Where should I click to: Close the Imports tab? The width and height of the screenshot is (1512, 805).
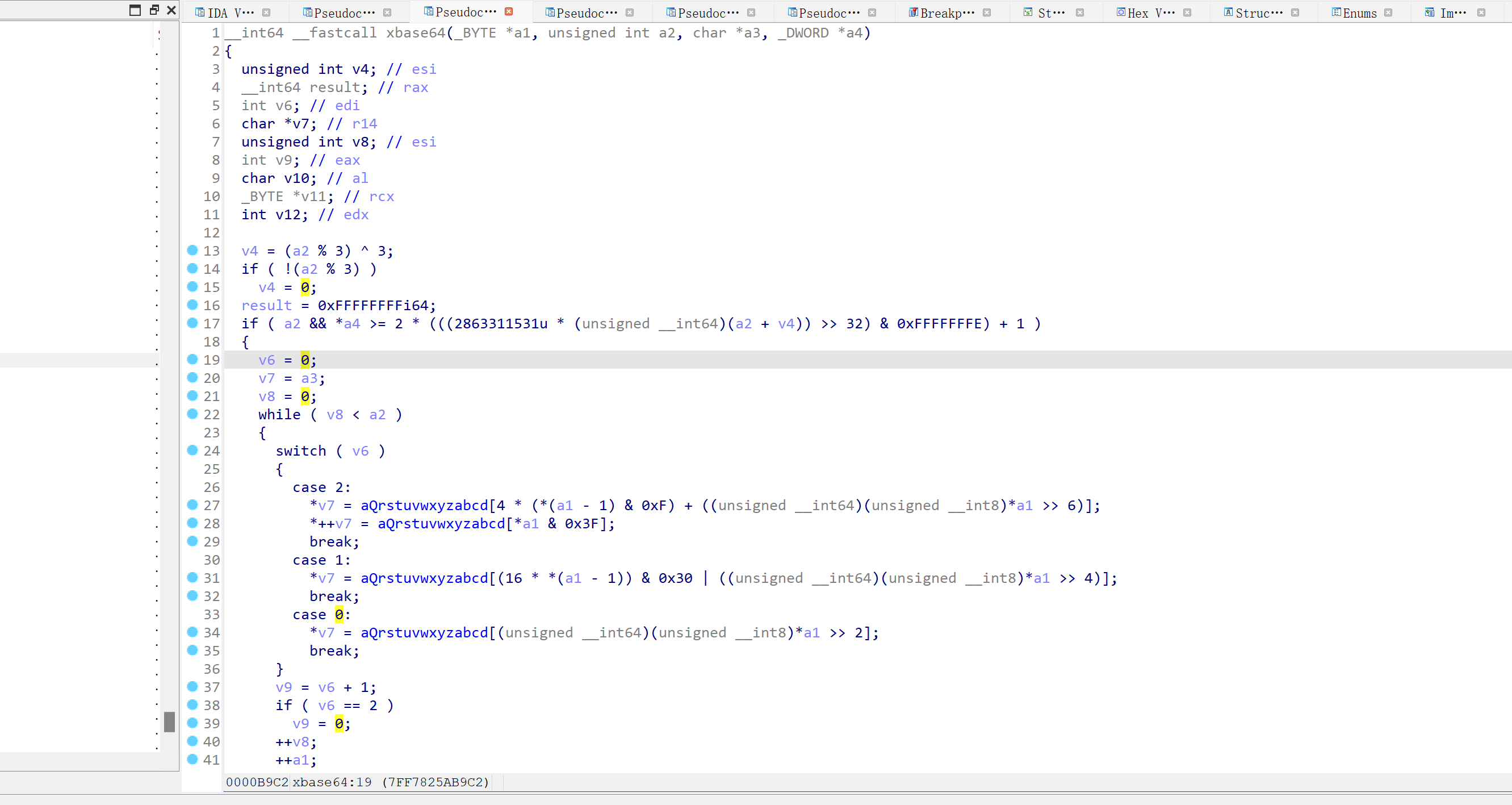(1481, 12)
